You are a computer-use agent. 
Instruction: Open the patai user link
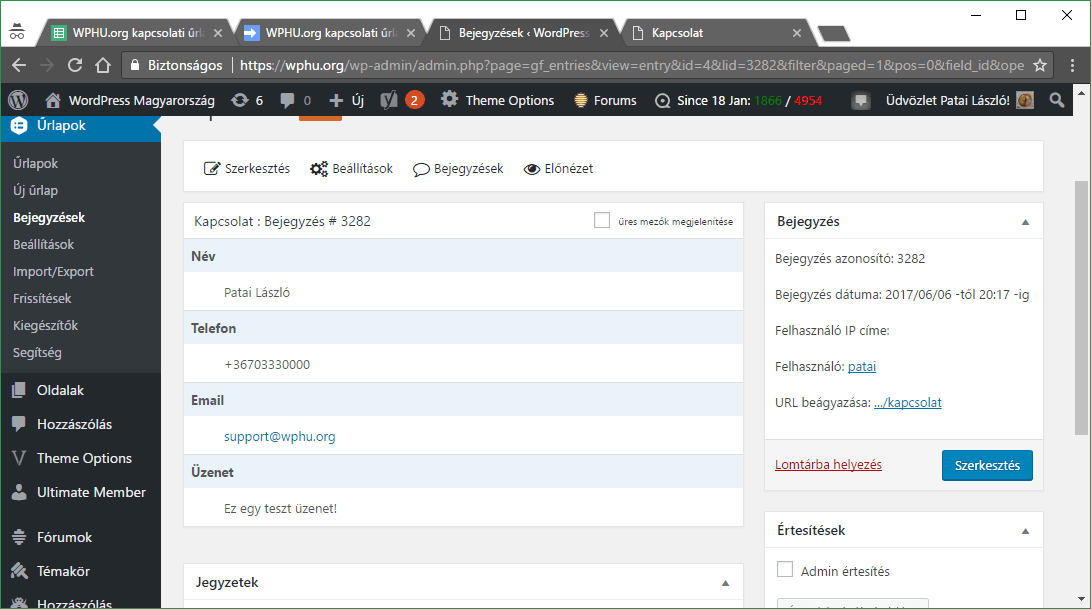[862, 367]
